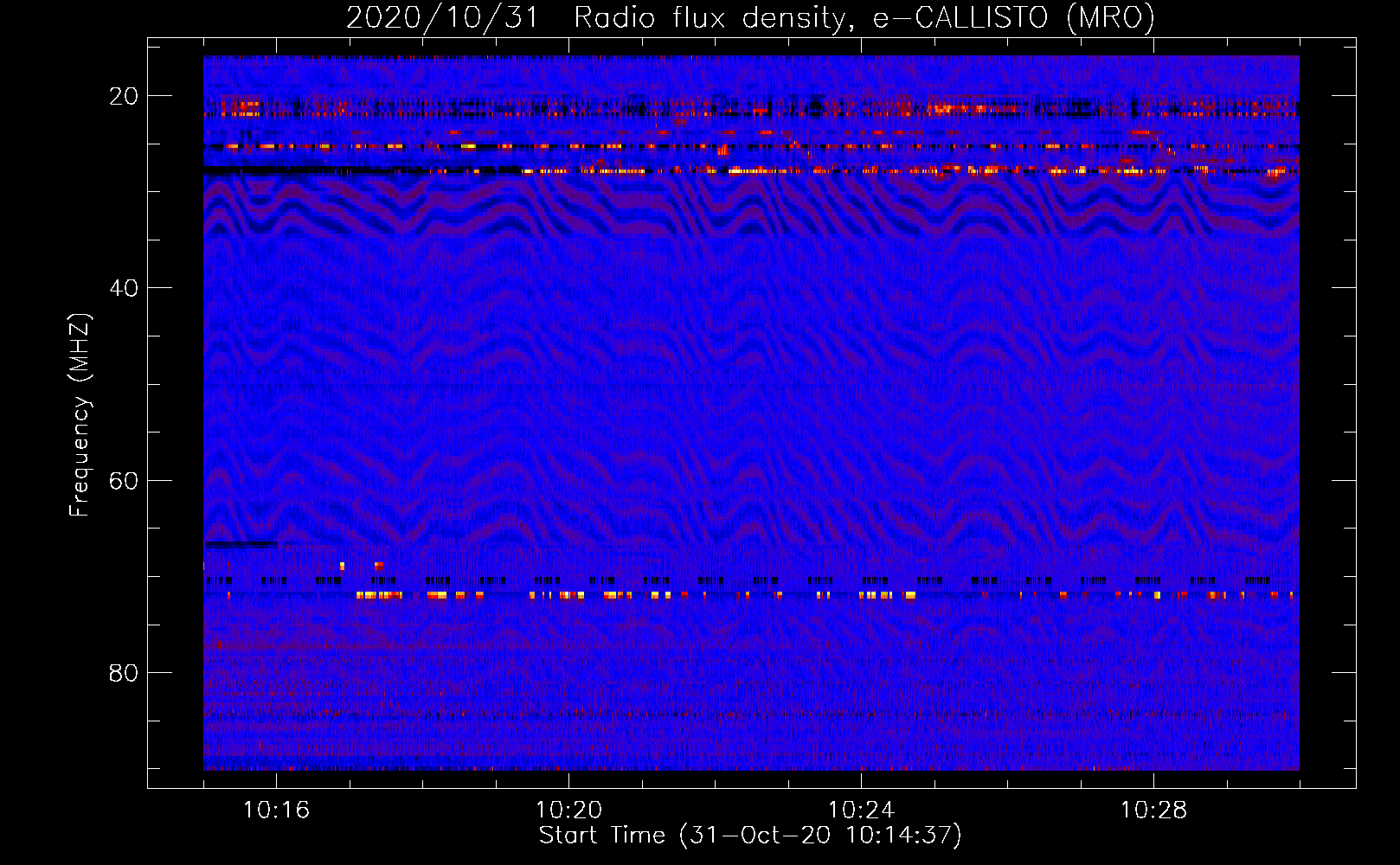
Task: Select the 20 frequency tick label
Action: click(124, 96)
